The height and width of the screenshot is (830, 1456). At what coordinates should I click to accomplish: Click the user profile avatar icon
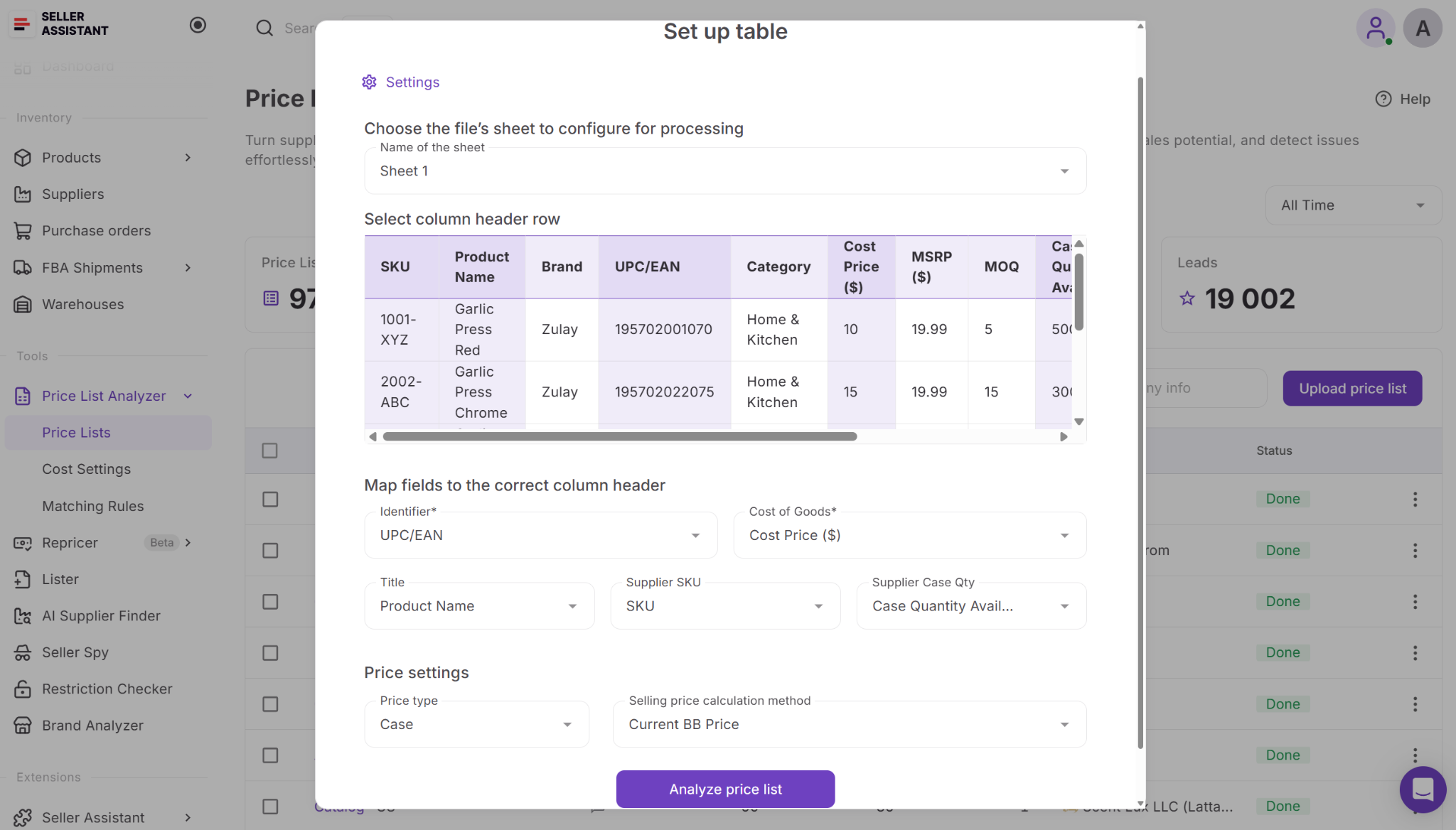(1376, 28)
